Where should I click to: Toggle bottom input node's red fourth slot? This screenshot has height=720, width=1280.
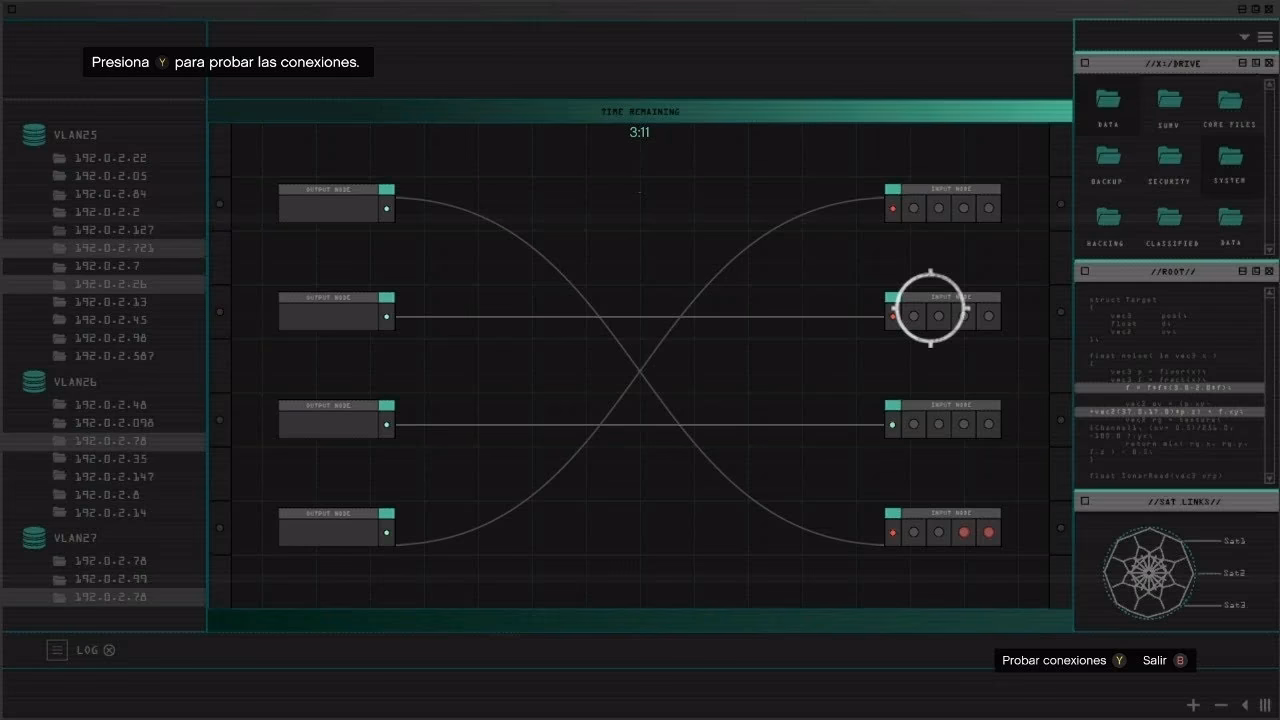[x=964, y=532]
